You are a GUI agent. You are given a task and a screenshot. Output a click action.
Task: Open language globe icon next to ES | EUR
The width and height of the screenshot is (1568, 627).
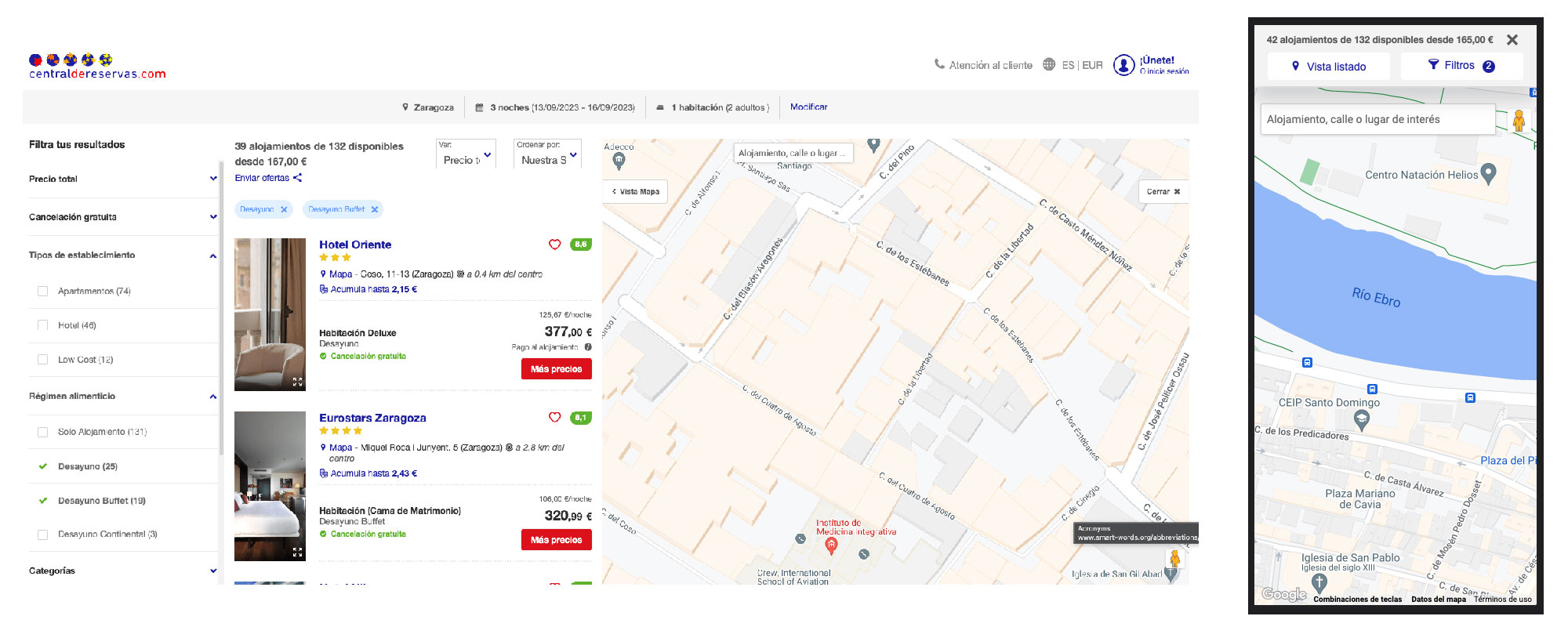[x=1049, y=64]
